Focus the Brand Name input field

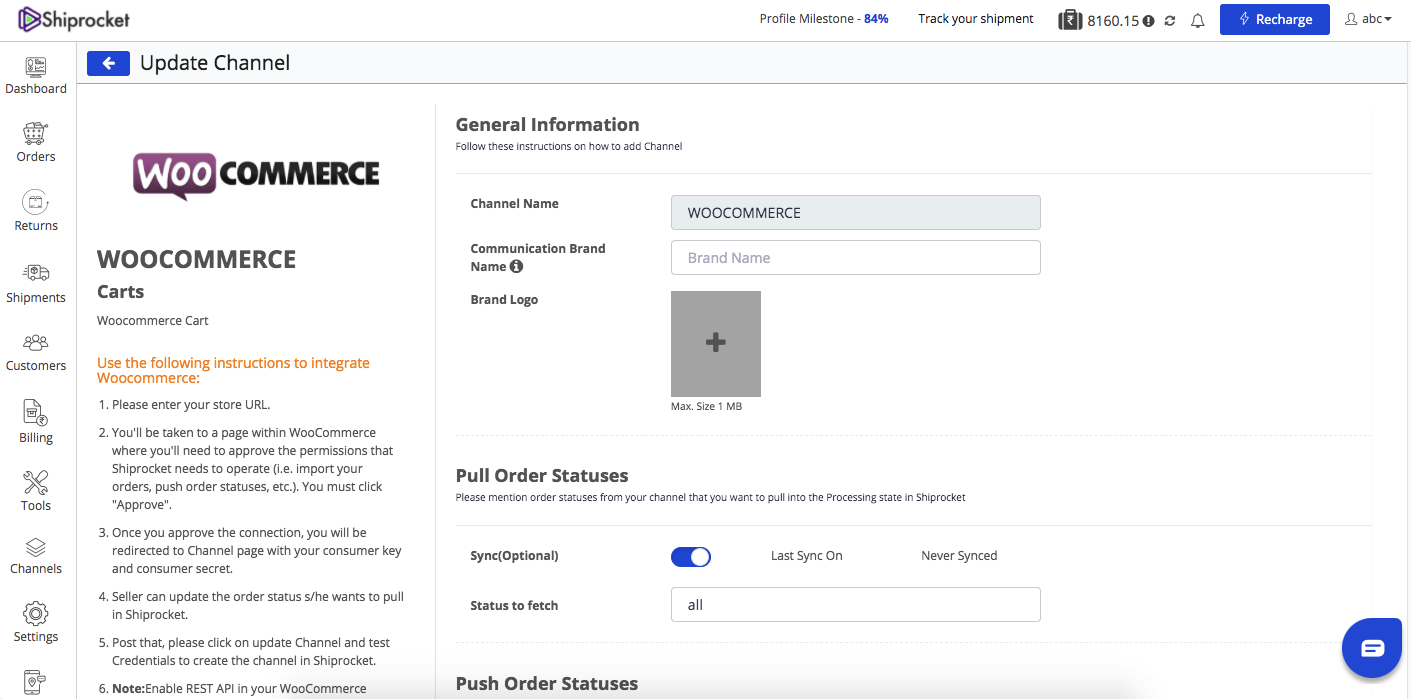pyautogui.click(x=856, y=257)
